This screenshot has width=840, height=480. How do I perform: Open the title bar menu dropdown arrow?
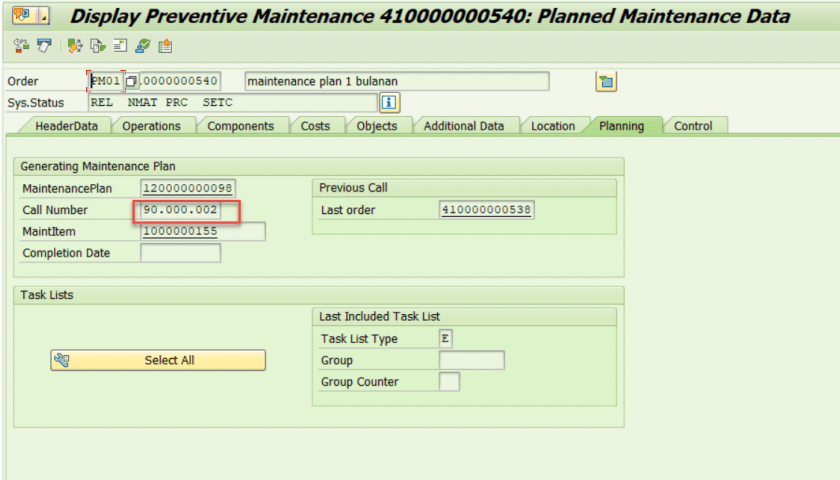click(44, 16)
